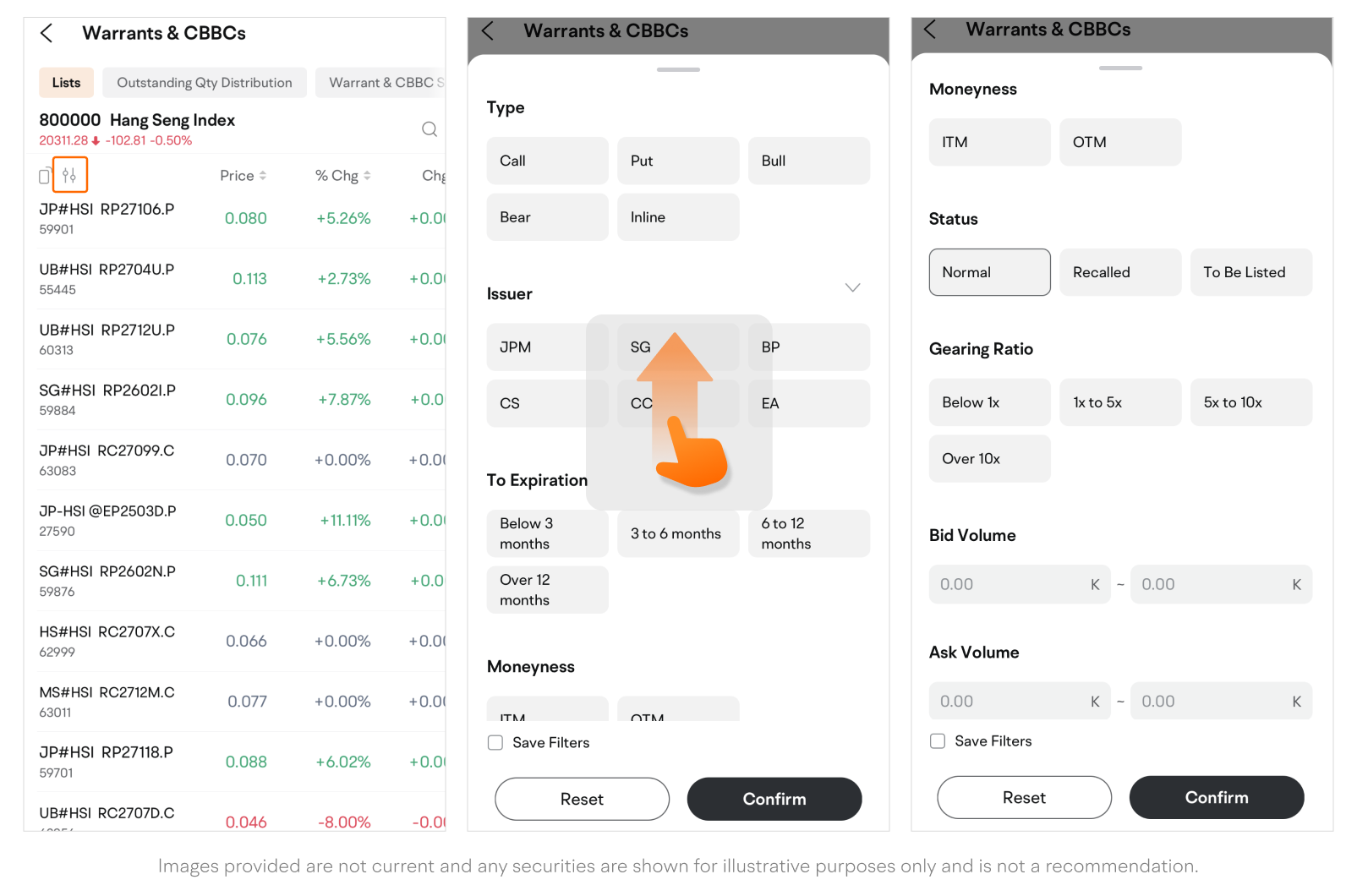Go back using left panel arrow
This screenshot has height=896, width=1357.
click(47, 33)
